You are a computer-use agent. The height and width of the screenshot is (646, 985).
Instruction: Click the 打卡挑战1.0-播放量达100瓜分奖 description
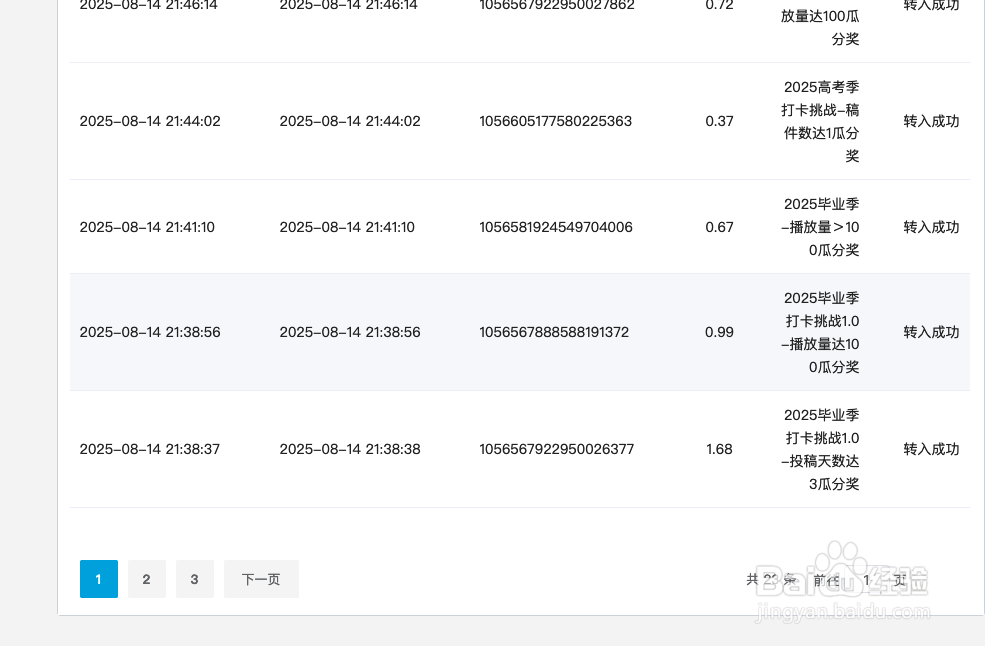[820, 332]
